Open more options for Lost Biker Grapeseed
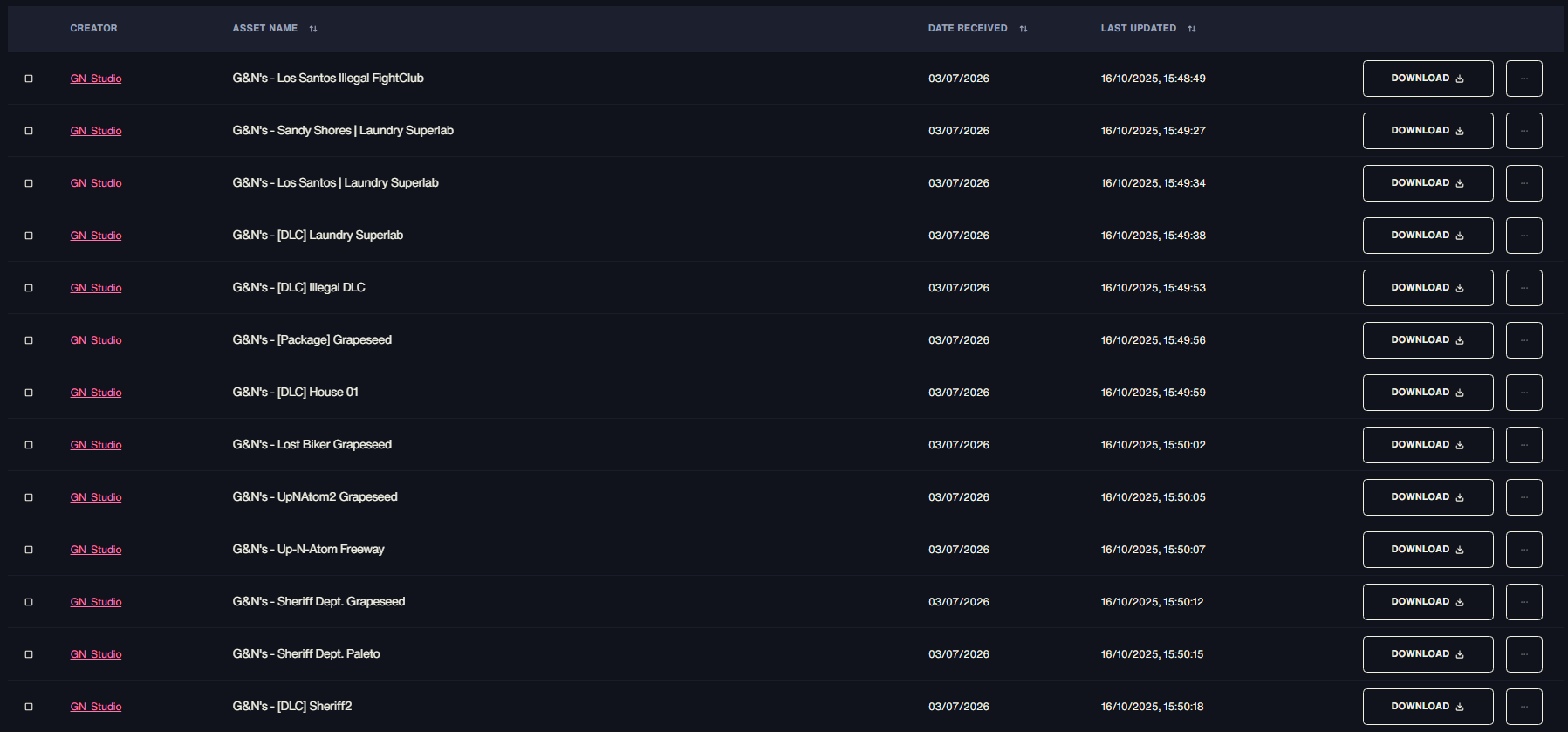 tap(1524, 445)
